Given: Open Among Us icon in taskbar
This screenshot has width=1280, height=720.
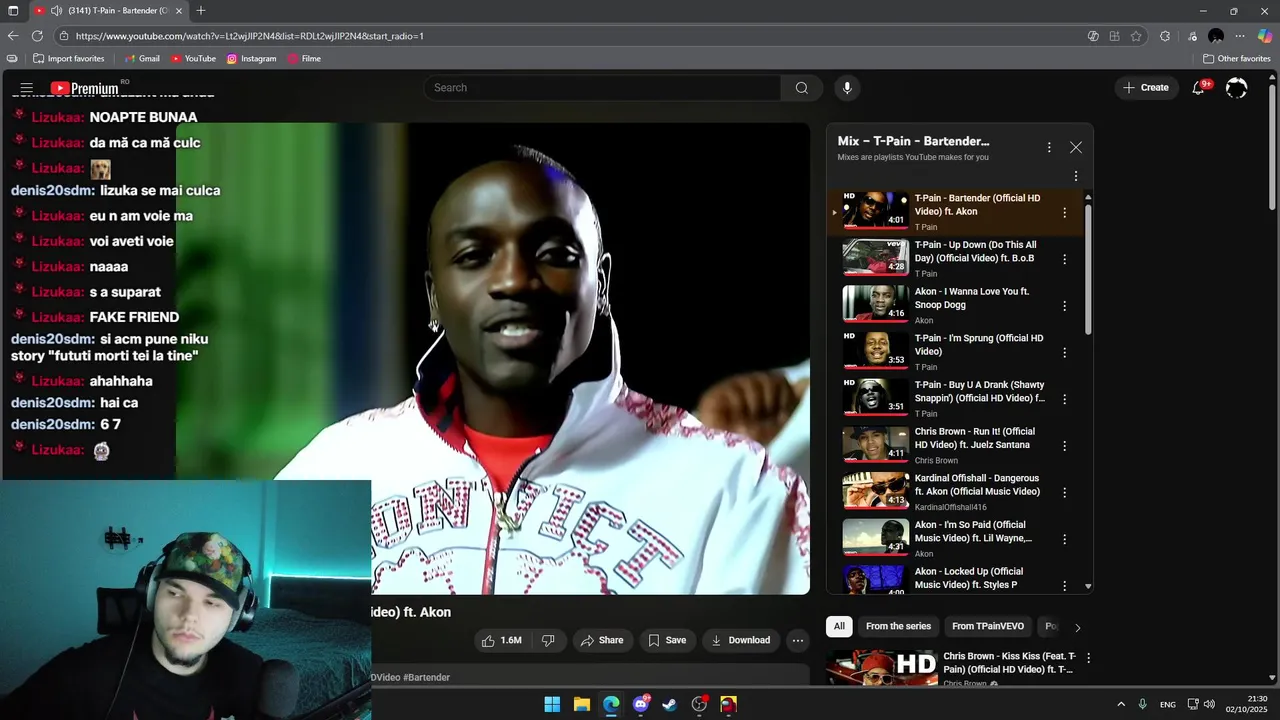Looking at the screenshot, I should tap(729, 704).
